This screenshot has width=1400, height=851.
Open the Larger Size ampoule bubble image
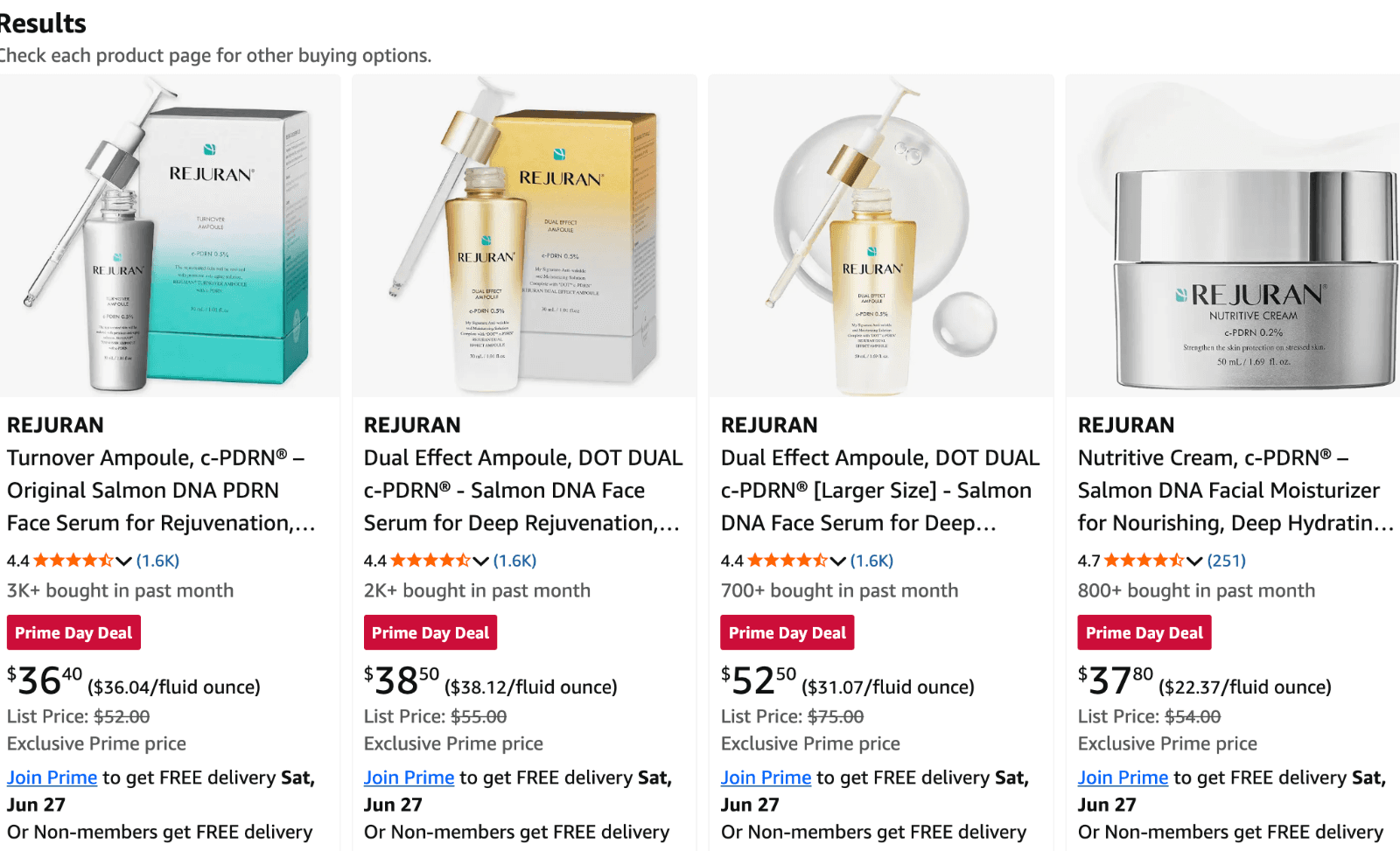tap(881, 236)
